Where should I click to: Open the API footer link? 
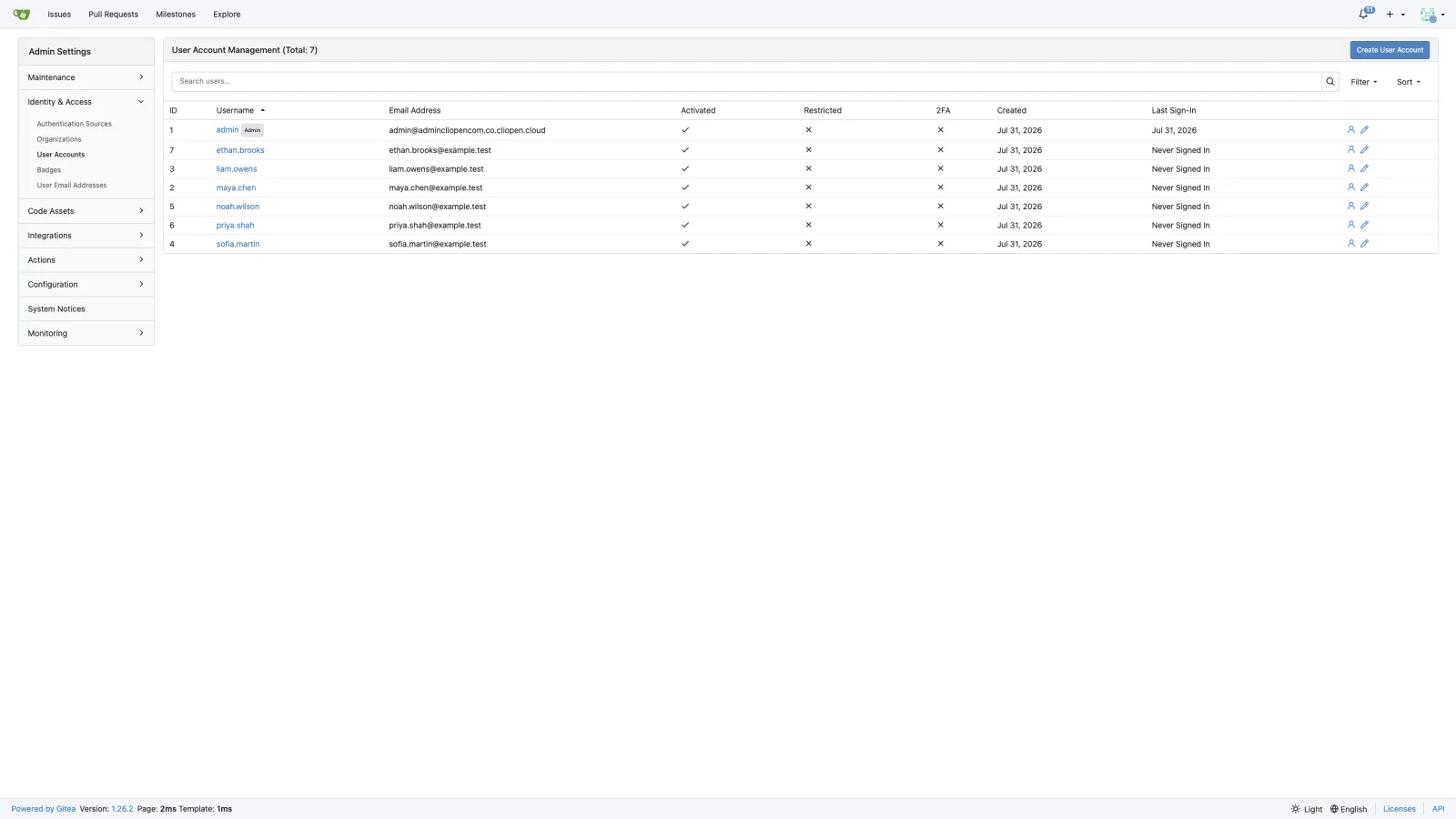[1438, 809]
